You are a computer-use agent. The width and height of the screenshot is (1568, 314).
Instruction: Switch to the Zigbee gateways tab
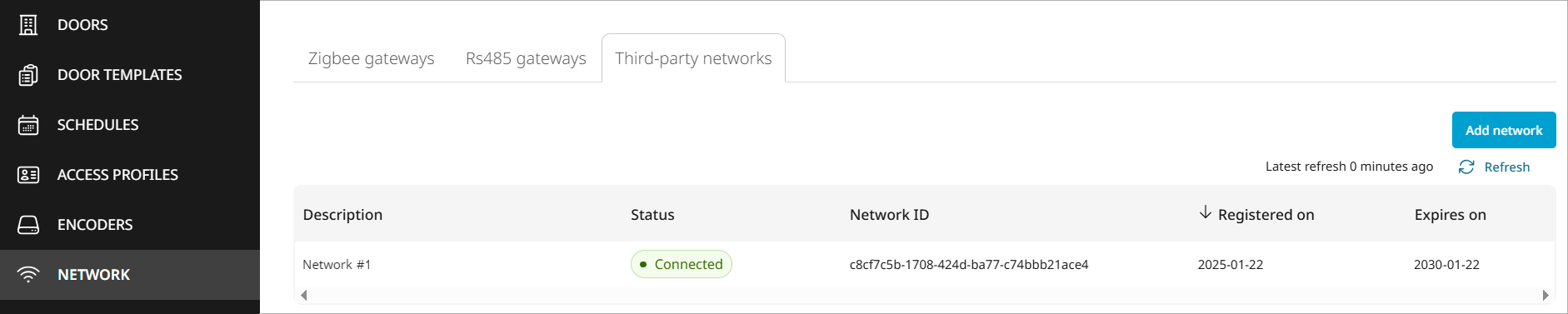click(x=372, y=58)
